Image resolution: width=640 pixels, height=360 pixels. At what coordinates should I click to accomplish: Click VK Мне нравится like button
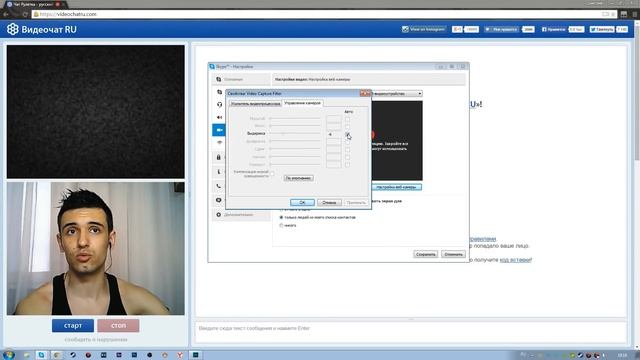pos(502,29)
